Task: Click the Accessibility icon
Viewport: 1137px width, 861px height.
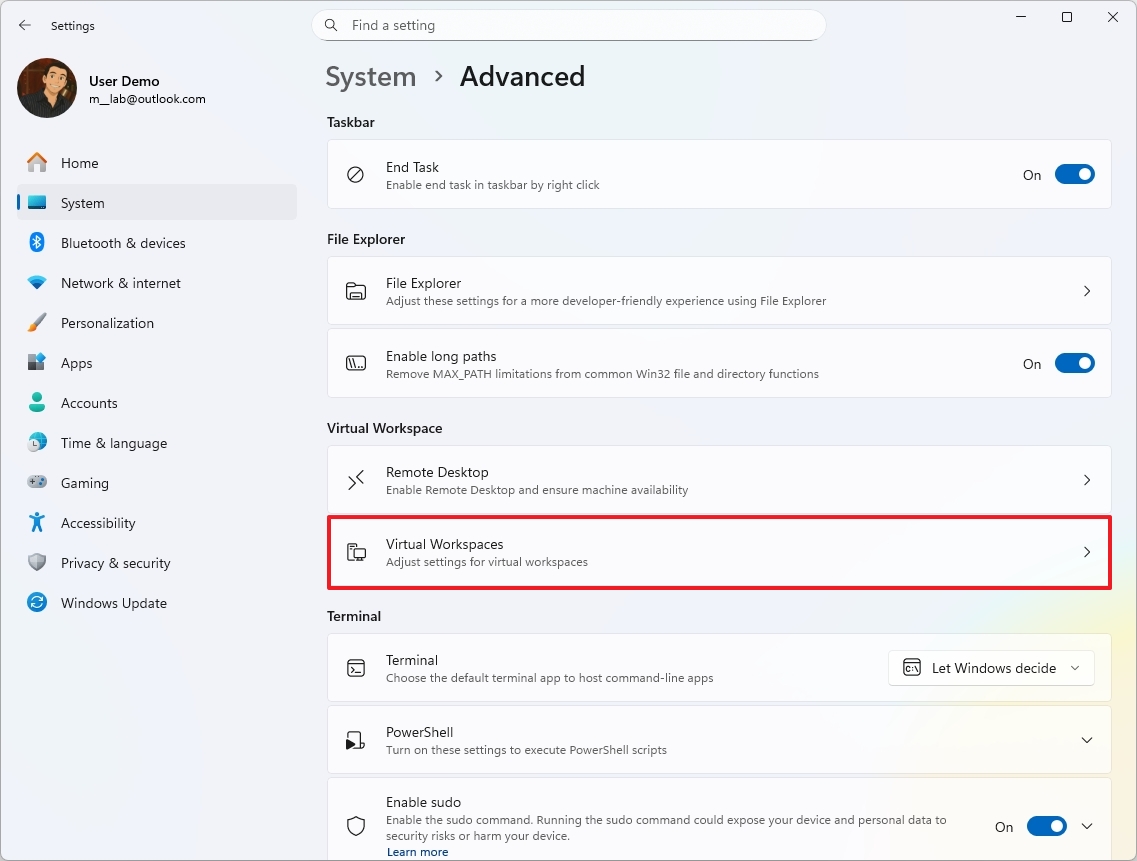Action: click(x=37, y=522)
